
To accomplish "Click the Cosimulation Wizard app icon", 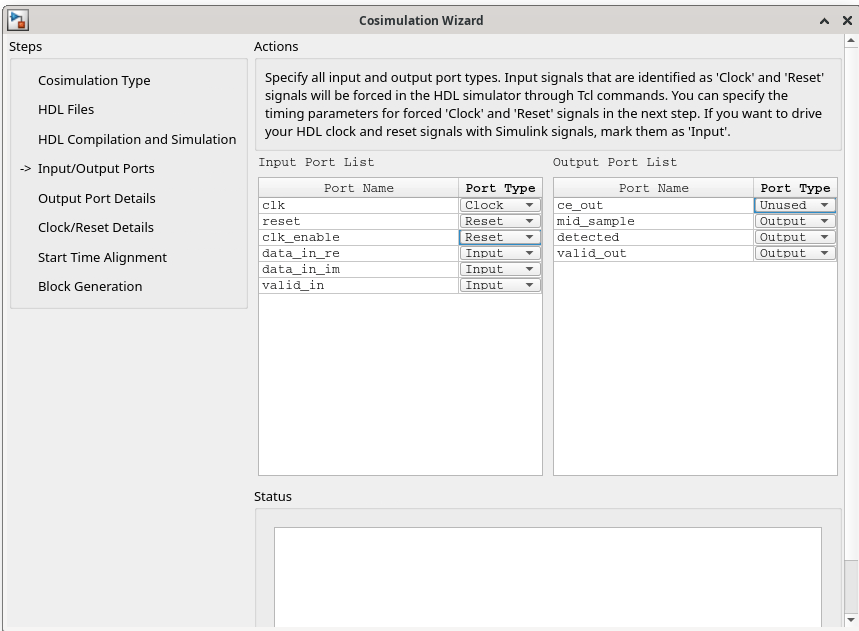I will coord(17,20).
